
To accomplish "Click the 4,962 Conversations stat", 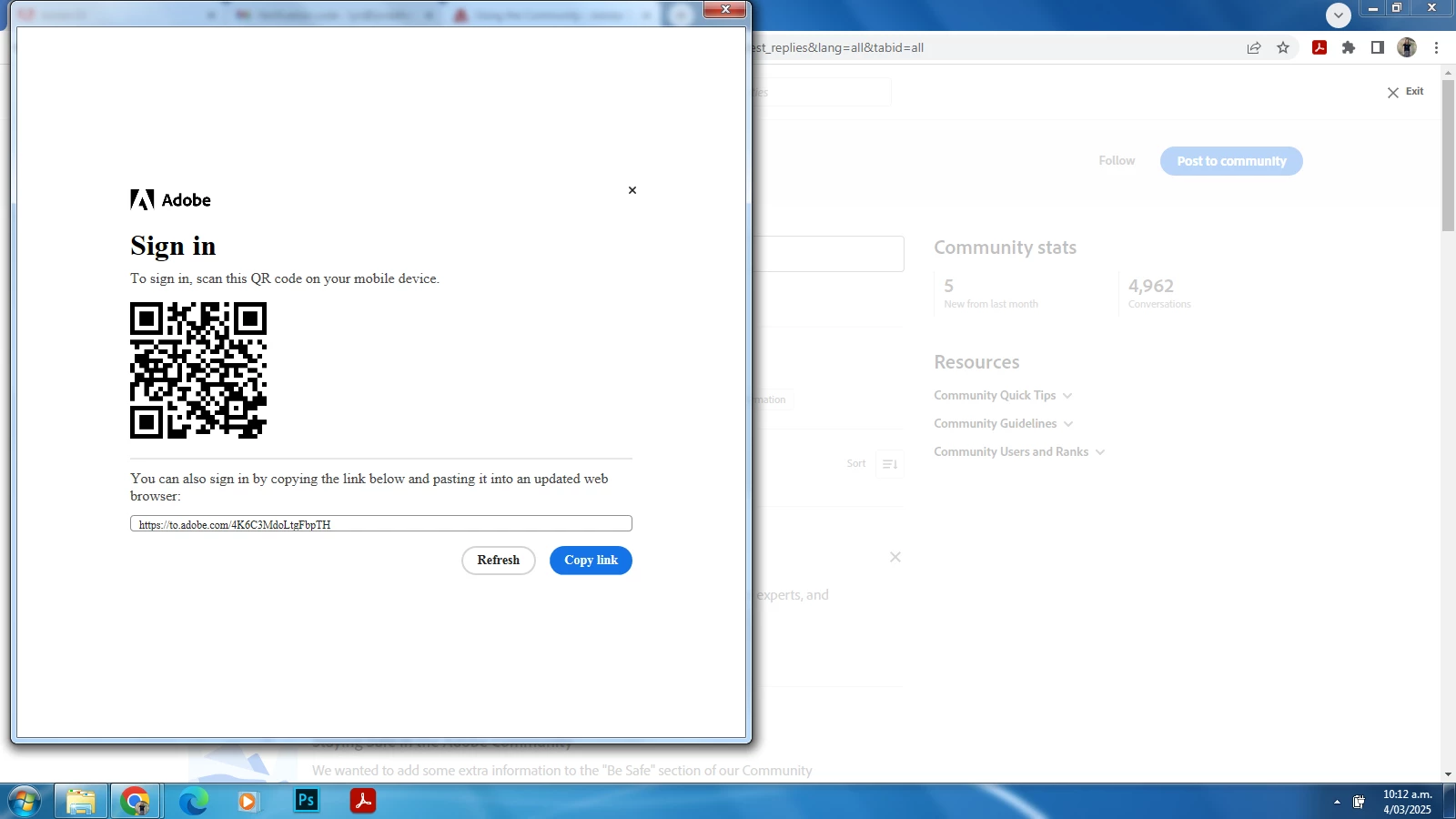I will [x=1159, y=293].
